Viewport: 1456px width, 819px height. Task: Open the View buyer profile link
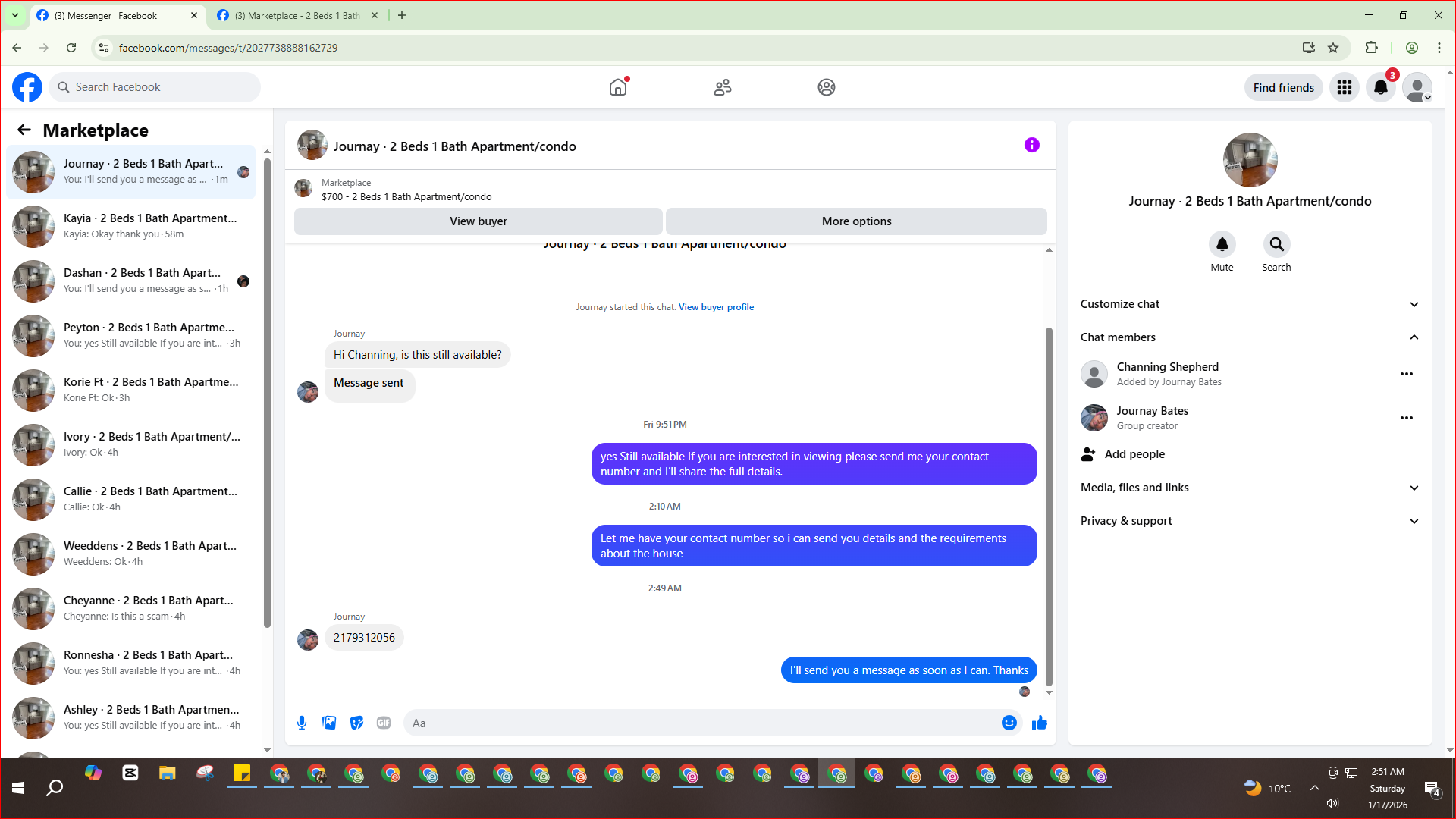pyautogui.click(x=716, y=307)
